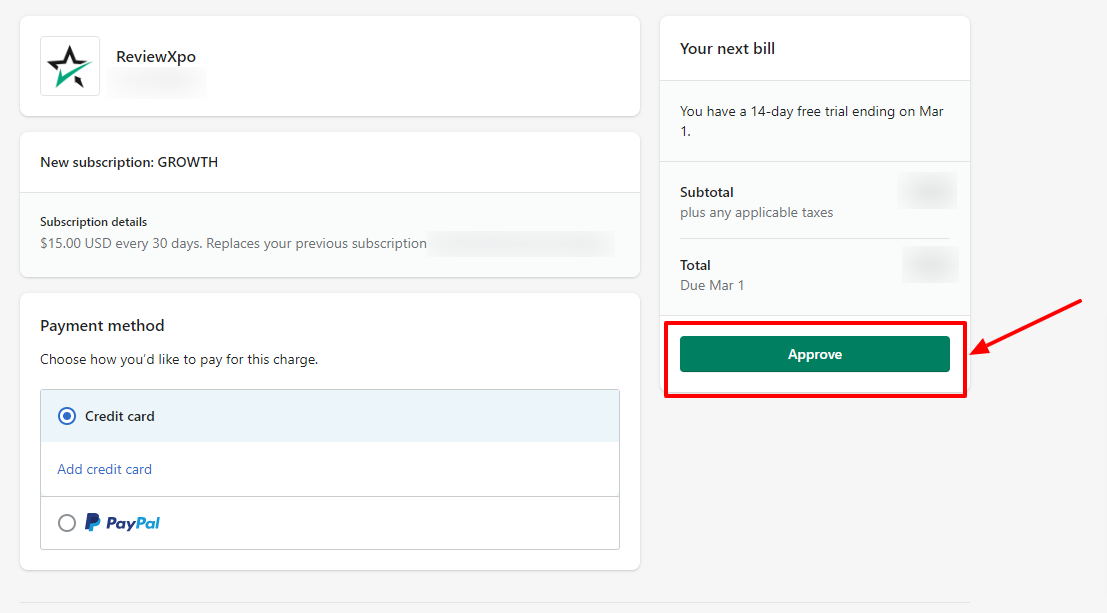Click the Due Mar 1 text
Viewport: 1107px width, 613px height.
(712, 285)
